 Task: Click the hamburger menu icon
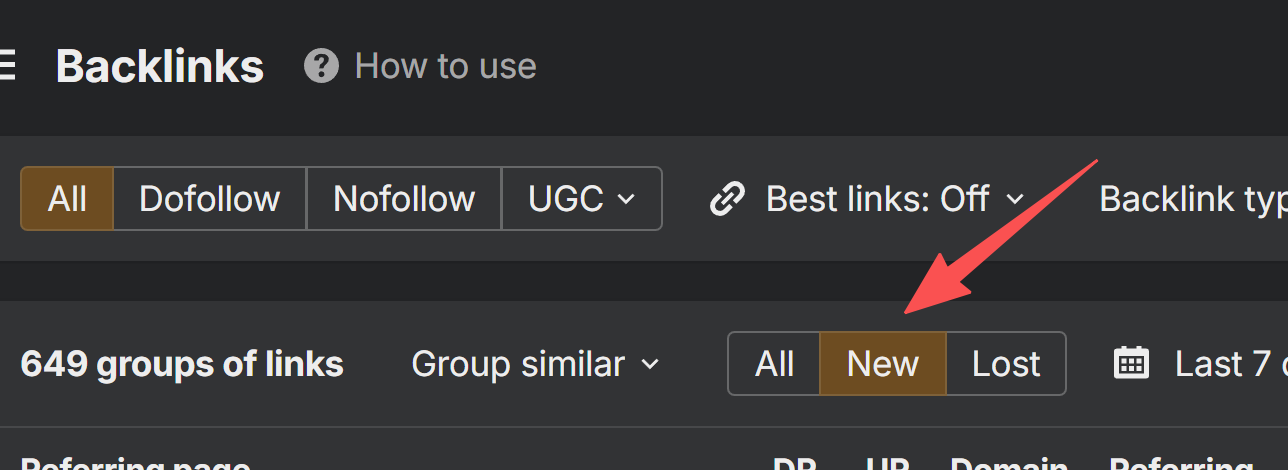coord(7,66)
